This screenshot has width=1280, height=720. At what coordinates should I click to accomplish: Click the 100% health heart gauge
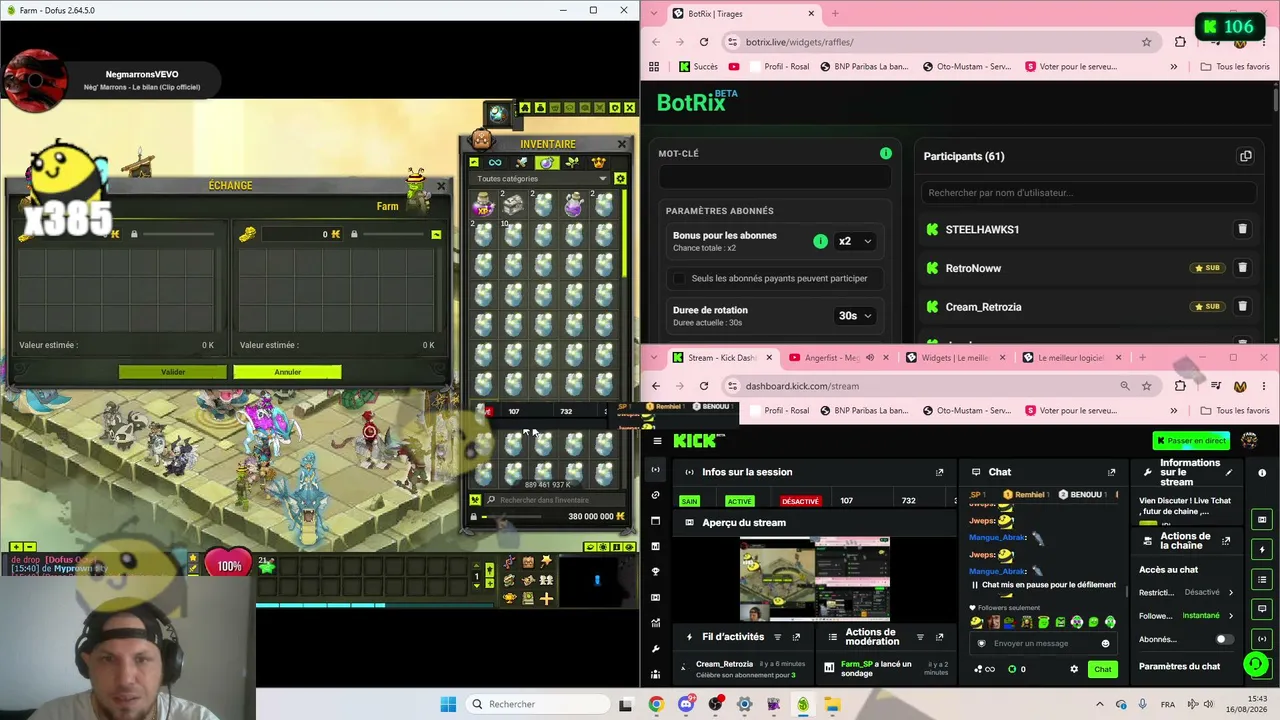(229, 566)
